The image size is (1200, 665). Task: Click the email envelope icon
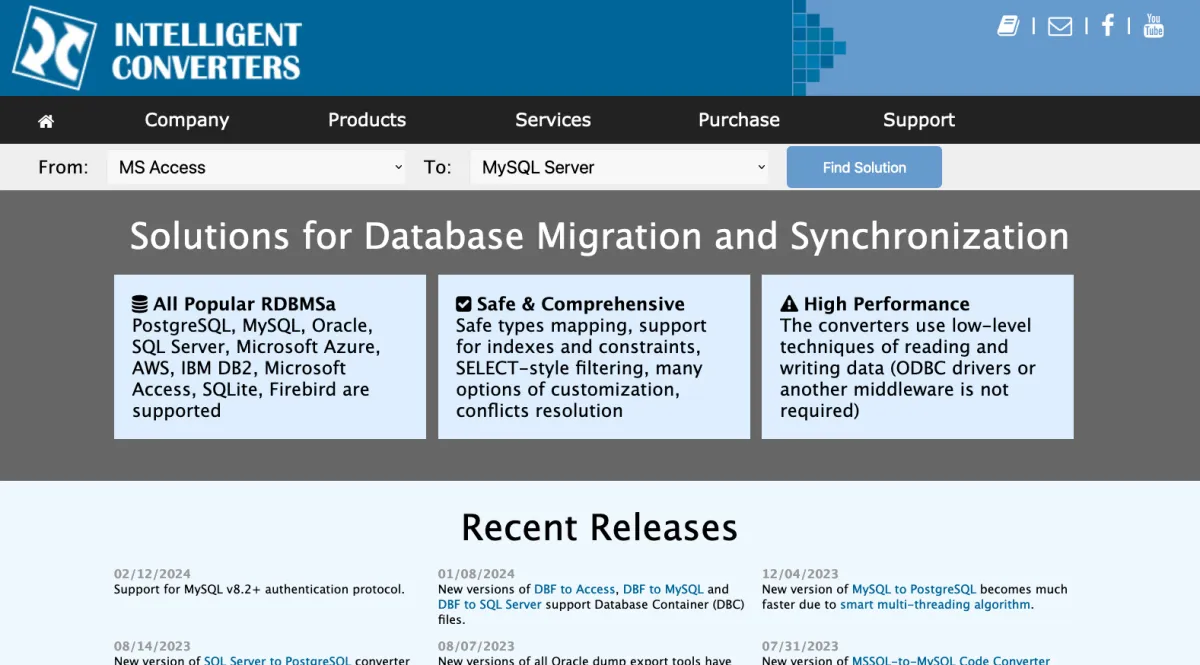tap(1059, 26)
